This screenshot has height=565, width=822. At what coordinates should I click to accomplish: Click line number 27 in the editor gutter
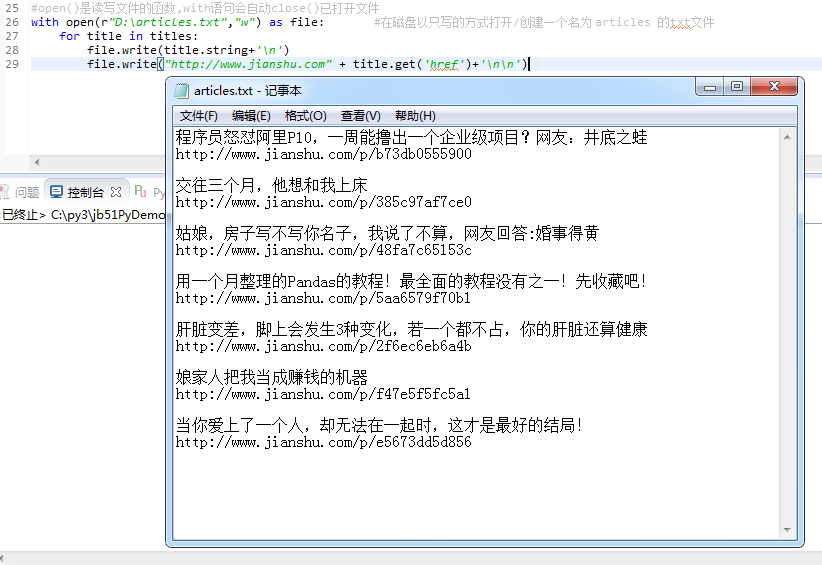(12, 36)
